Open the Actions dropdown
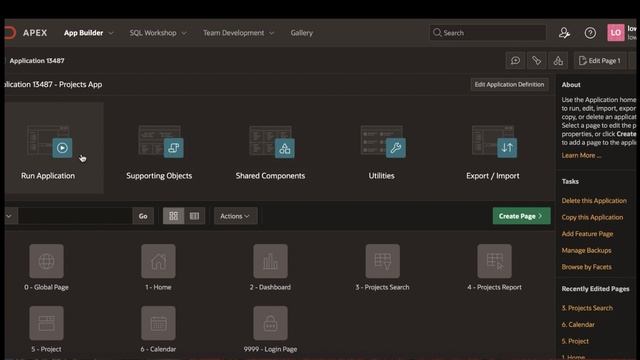The image size is (640, 360). 235,216
